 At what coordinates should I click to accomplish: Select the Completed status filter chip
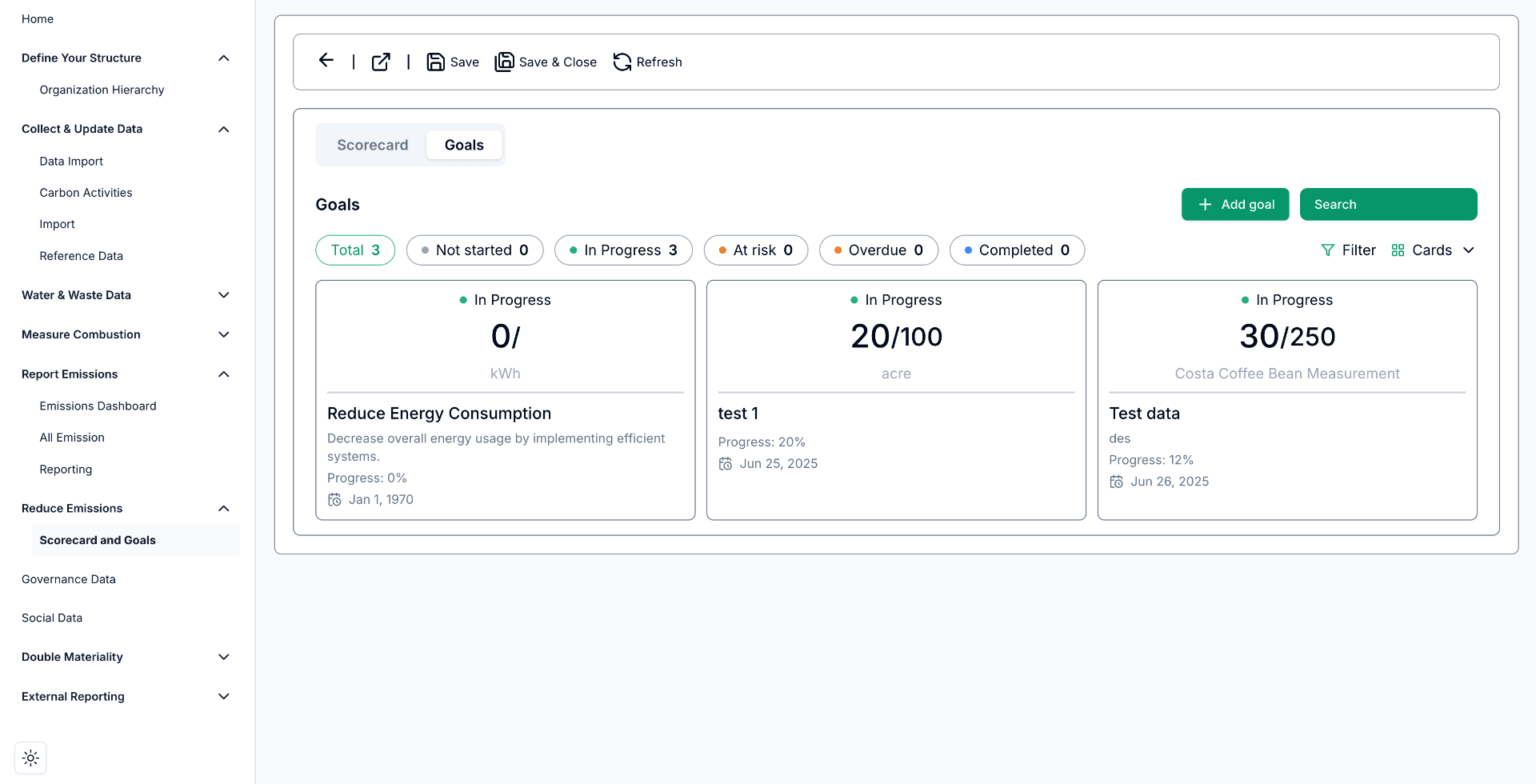pyautogui.click(x=1017, y=250)
